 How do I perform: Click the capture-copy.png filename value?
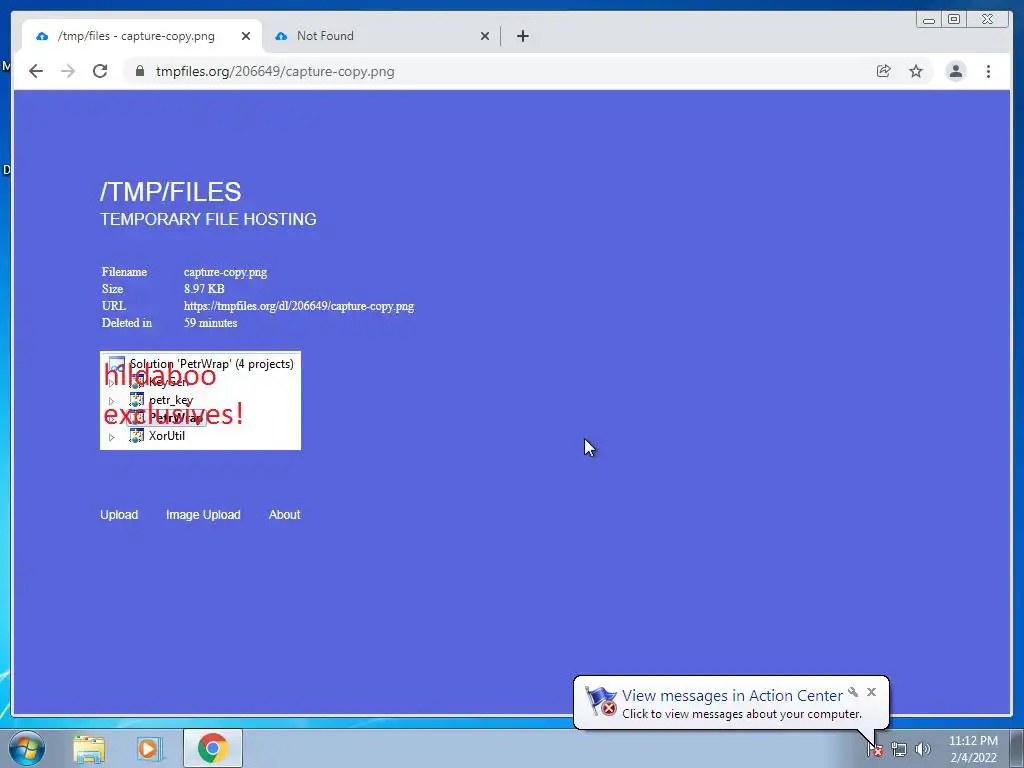(225, 272)
